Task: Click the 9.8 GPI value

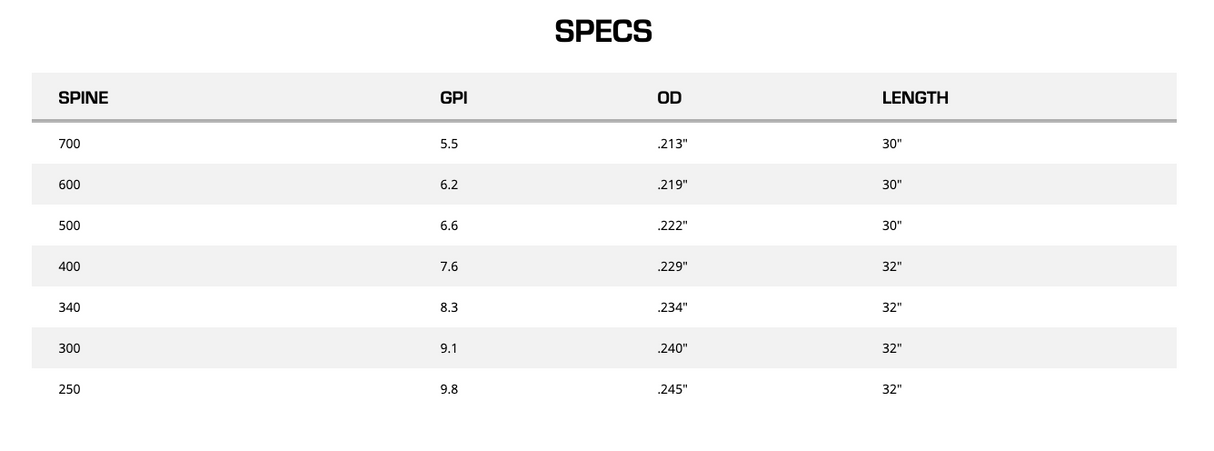Action: coord(449,390)
